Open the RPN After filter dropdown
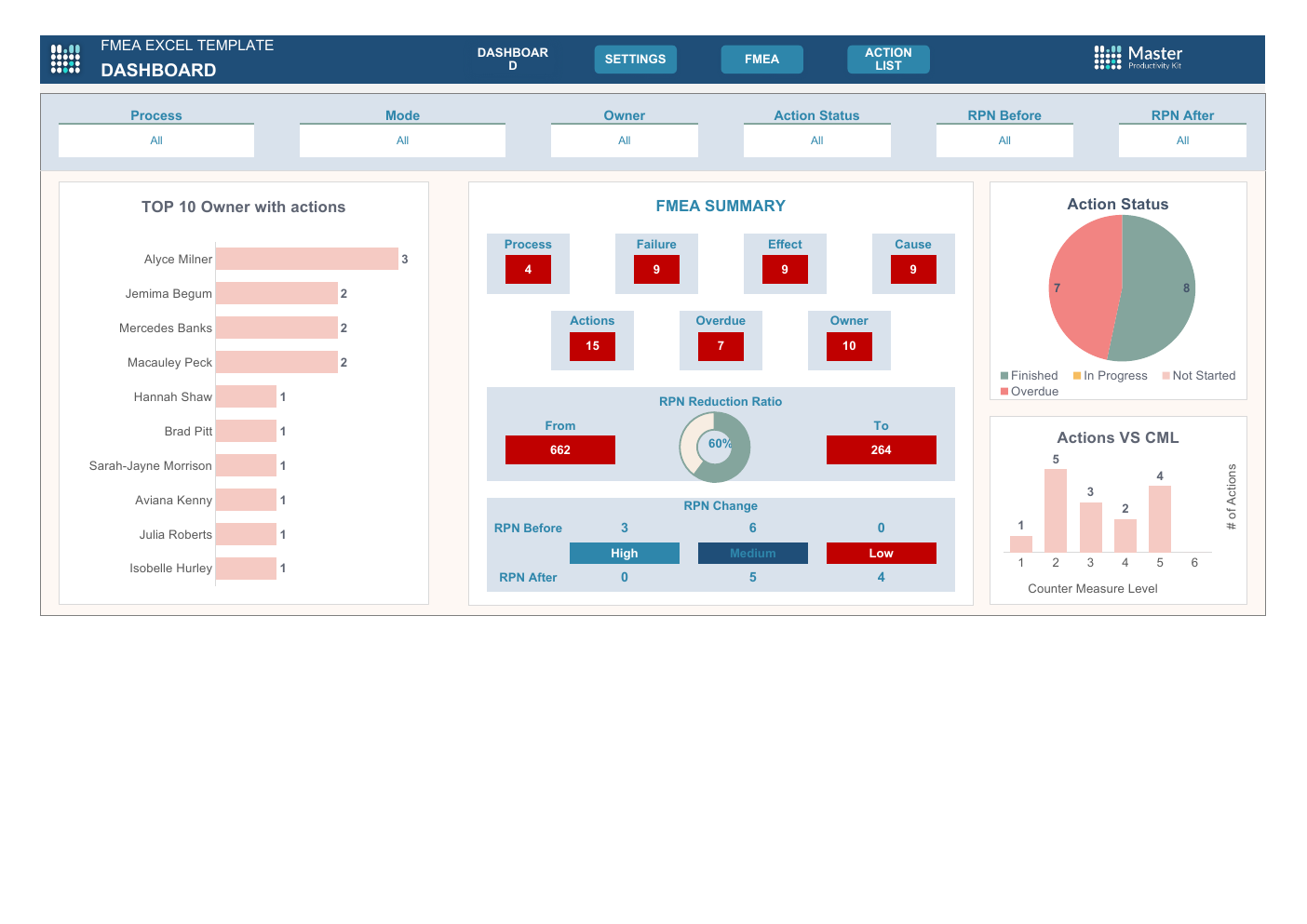Screen dimensions: 1307x924 [x=1182, y=141]
